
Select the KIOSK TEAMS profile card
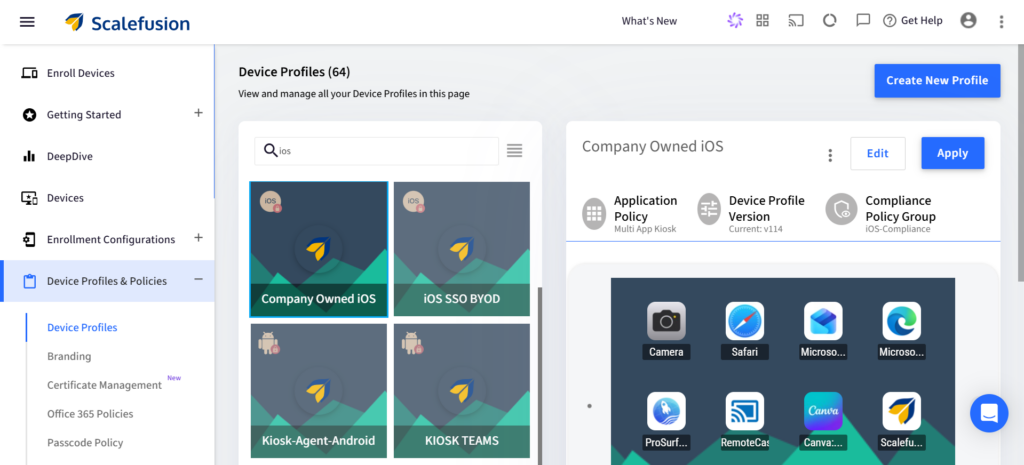point(462,391)
